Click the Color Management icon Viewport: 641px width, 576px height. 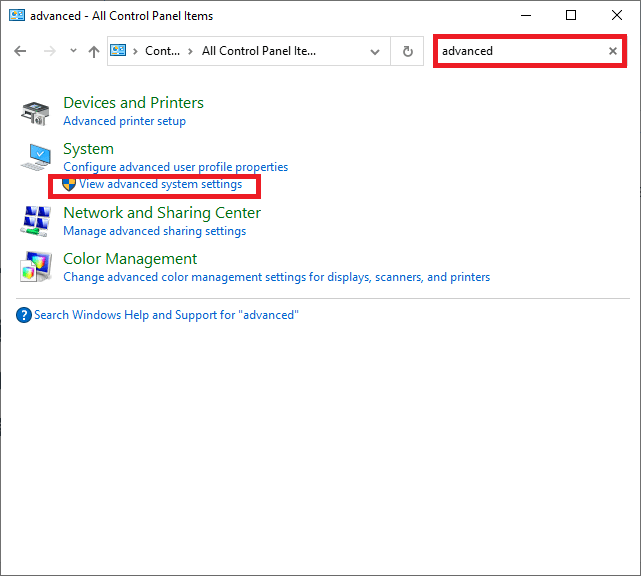[x=36, y=267]
